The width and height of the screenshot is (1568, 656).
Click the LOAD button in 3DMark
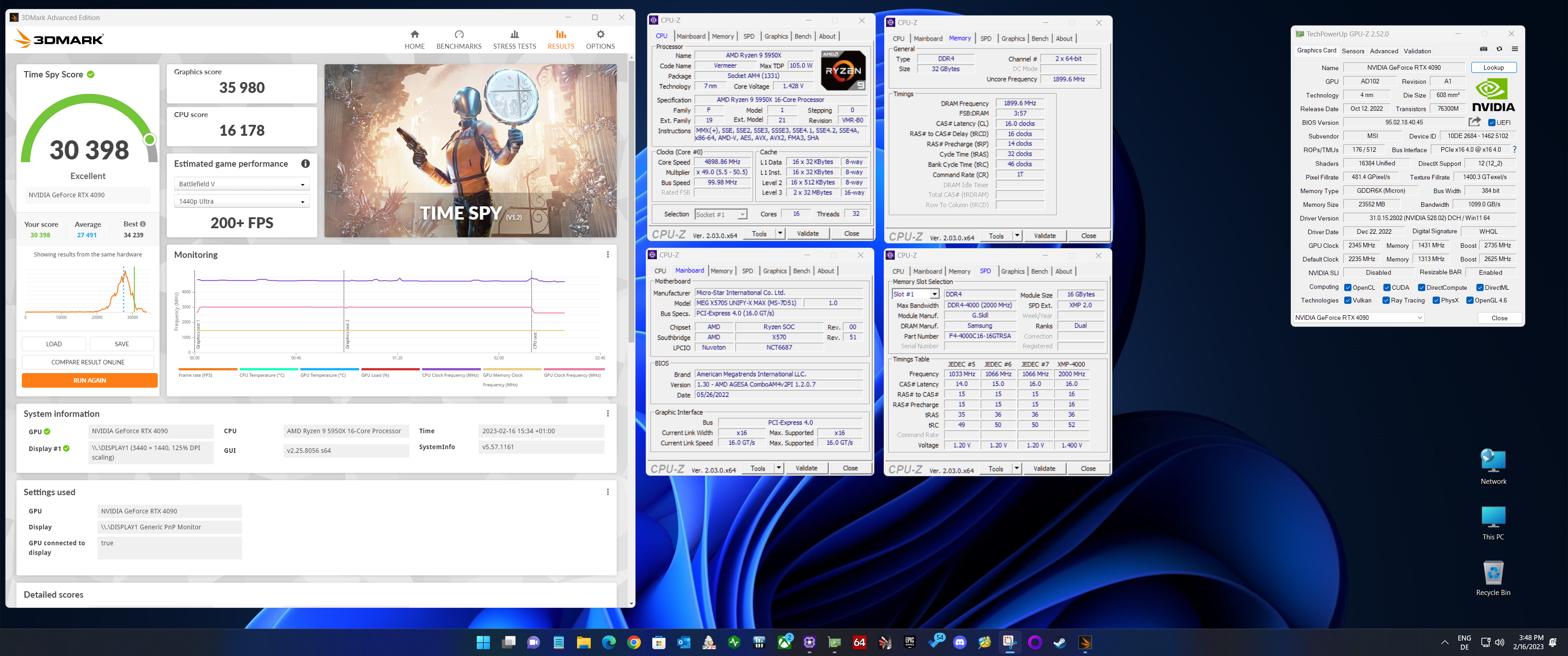tap(54, 344)
